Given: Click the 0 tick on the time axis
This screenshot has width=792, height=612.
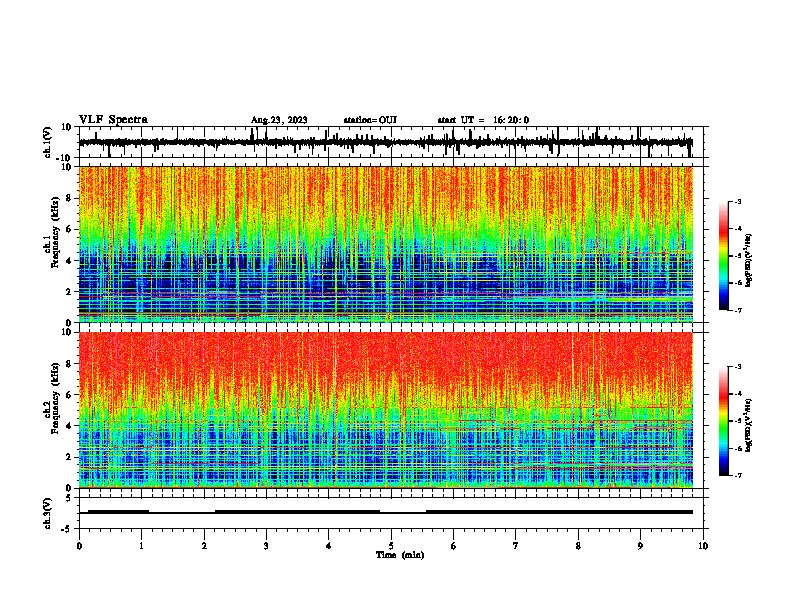Looking at the screenshot, I should pyautogui.click(x=79, y=546).
